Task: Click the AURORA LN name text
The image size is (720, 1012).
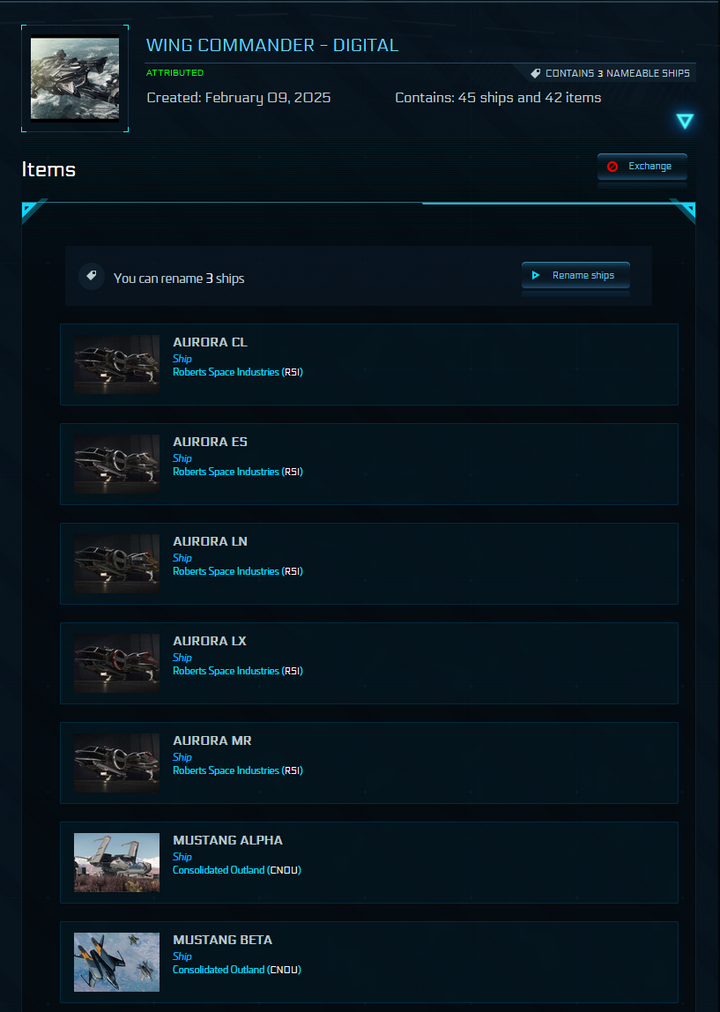Action: [210, 541]
